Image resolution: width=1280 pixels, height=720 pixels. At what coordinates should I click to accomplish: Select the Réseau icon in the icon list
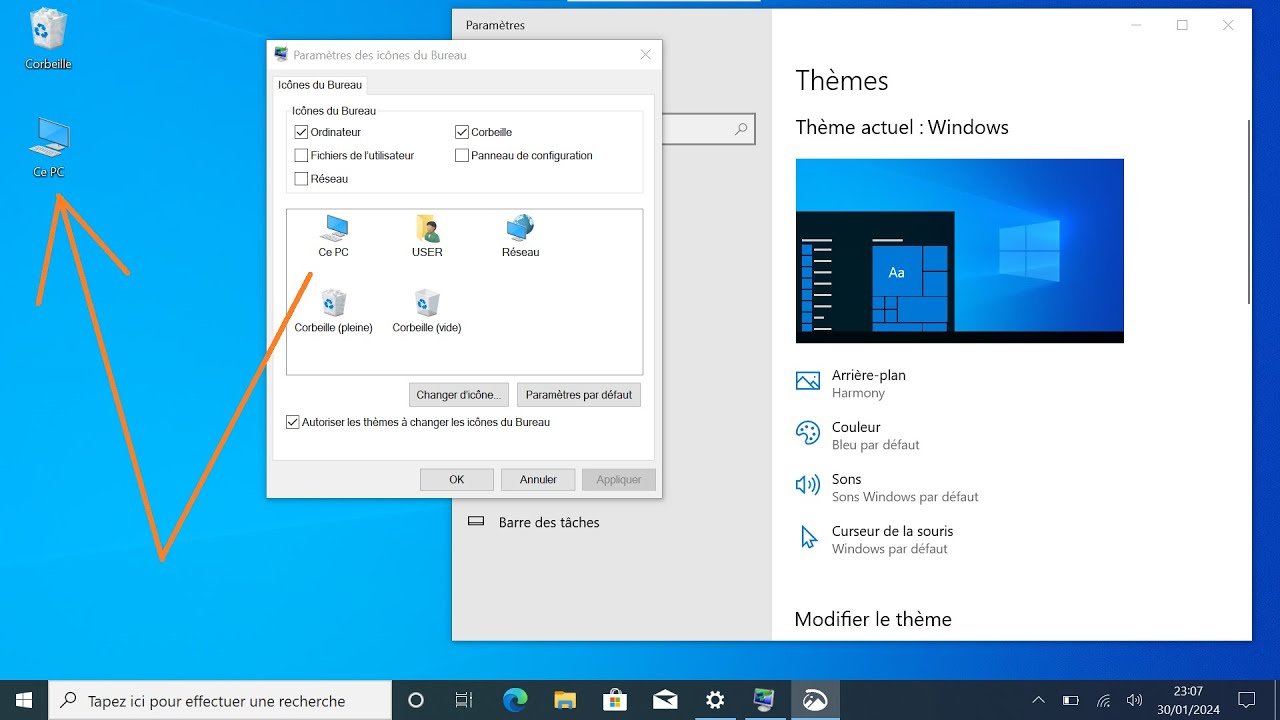520,236
